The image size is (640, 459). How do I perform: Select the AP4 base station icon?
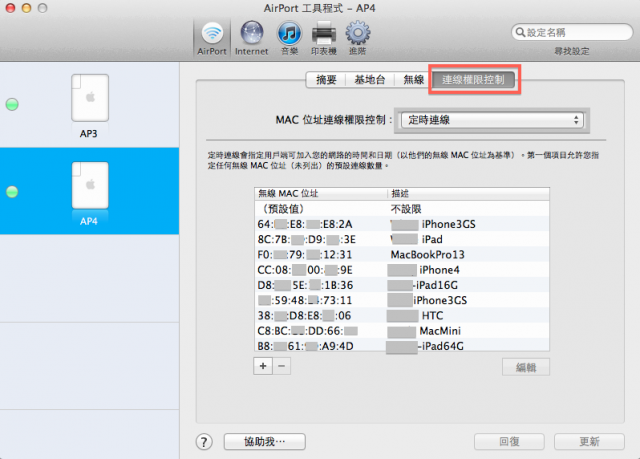click(90, 185)
